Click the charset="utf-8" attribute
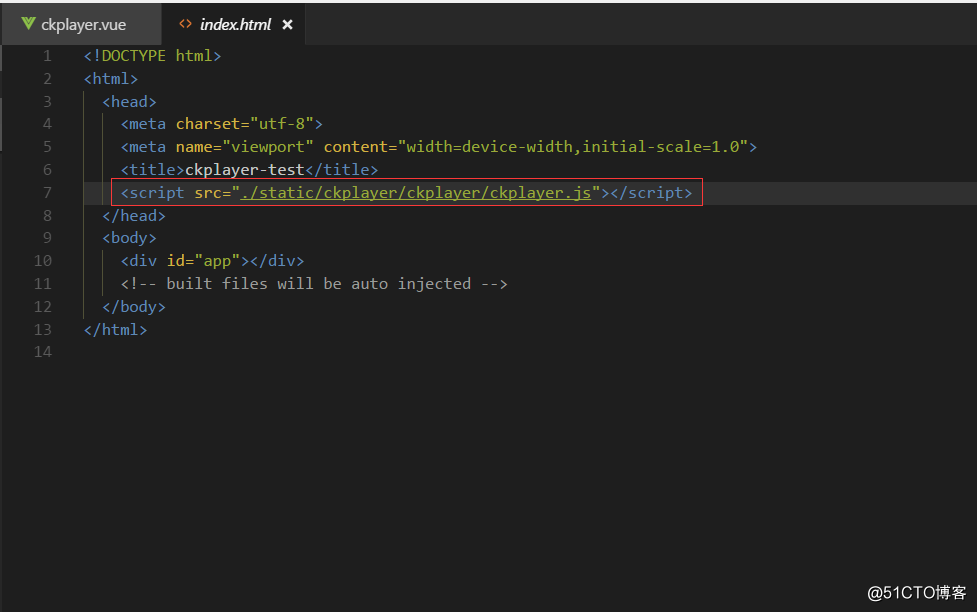This screenshot has height=612, width=977. (x=245, y=124)
